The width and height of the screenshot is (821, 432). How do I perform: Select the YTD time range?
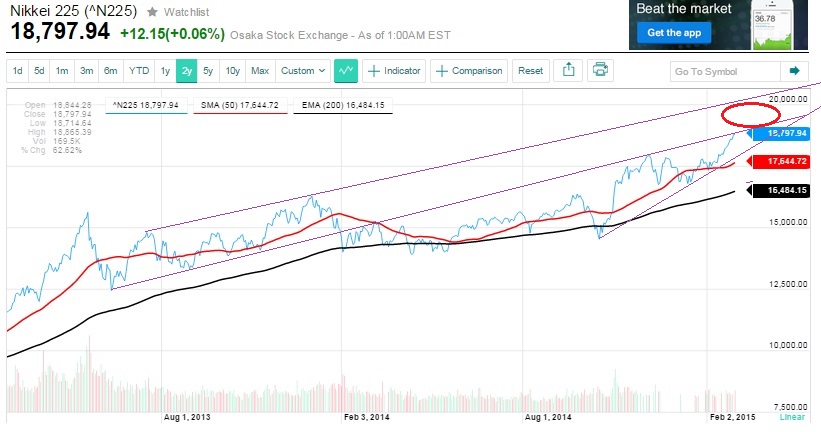139,71
